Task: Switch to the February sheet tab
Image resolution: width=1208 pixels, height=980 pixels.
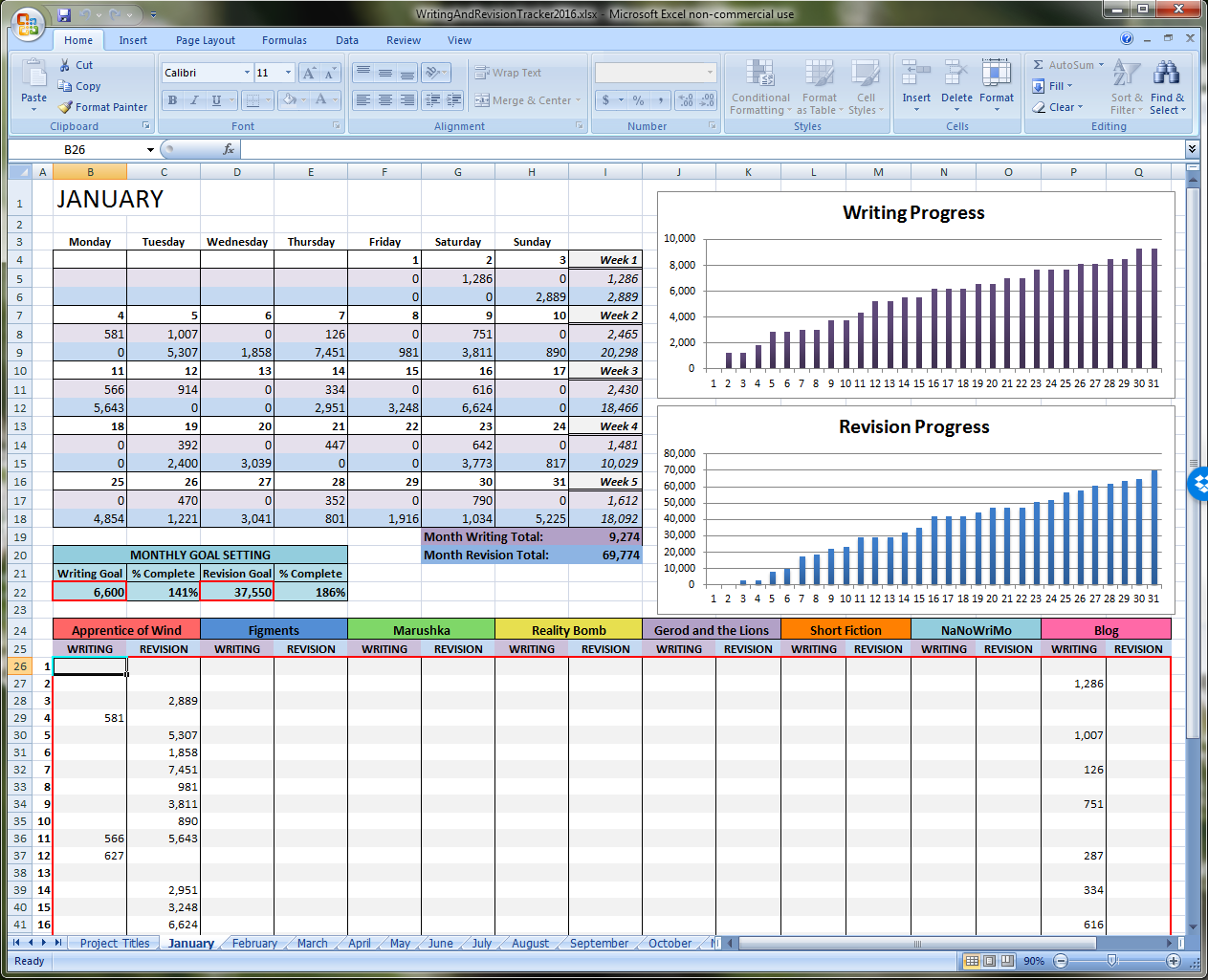Action: [254, 944]
